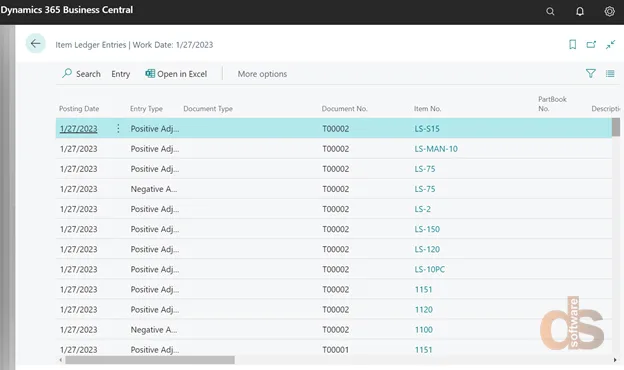The height and width of the screenshot is (370, 624).
Task: Click Open in Excel
Action: point(176,74)
